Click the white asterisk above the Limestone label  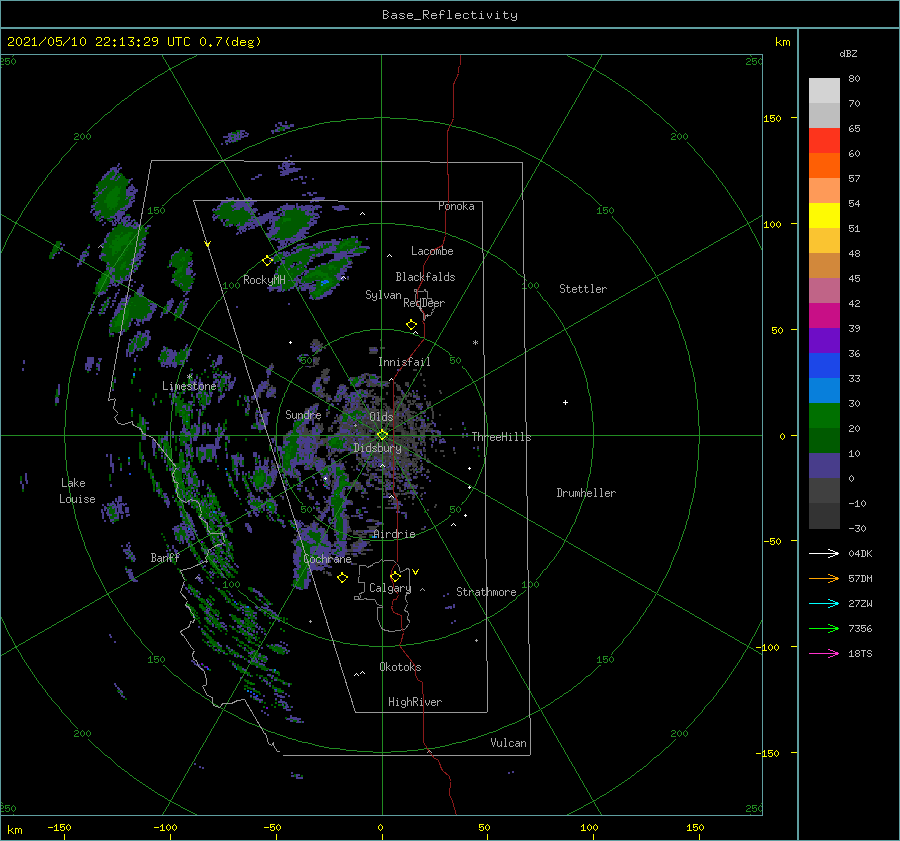tap(189, 377)
